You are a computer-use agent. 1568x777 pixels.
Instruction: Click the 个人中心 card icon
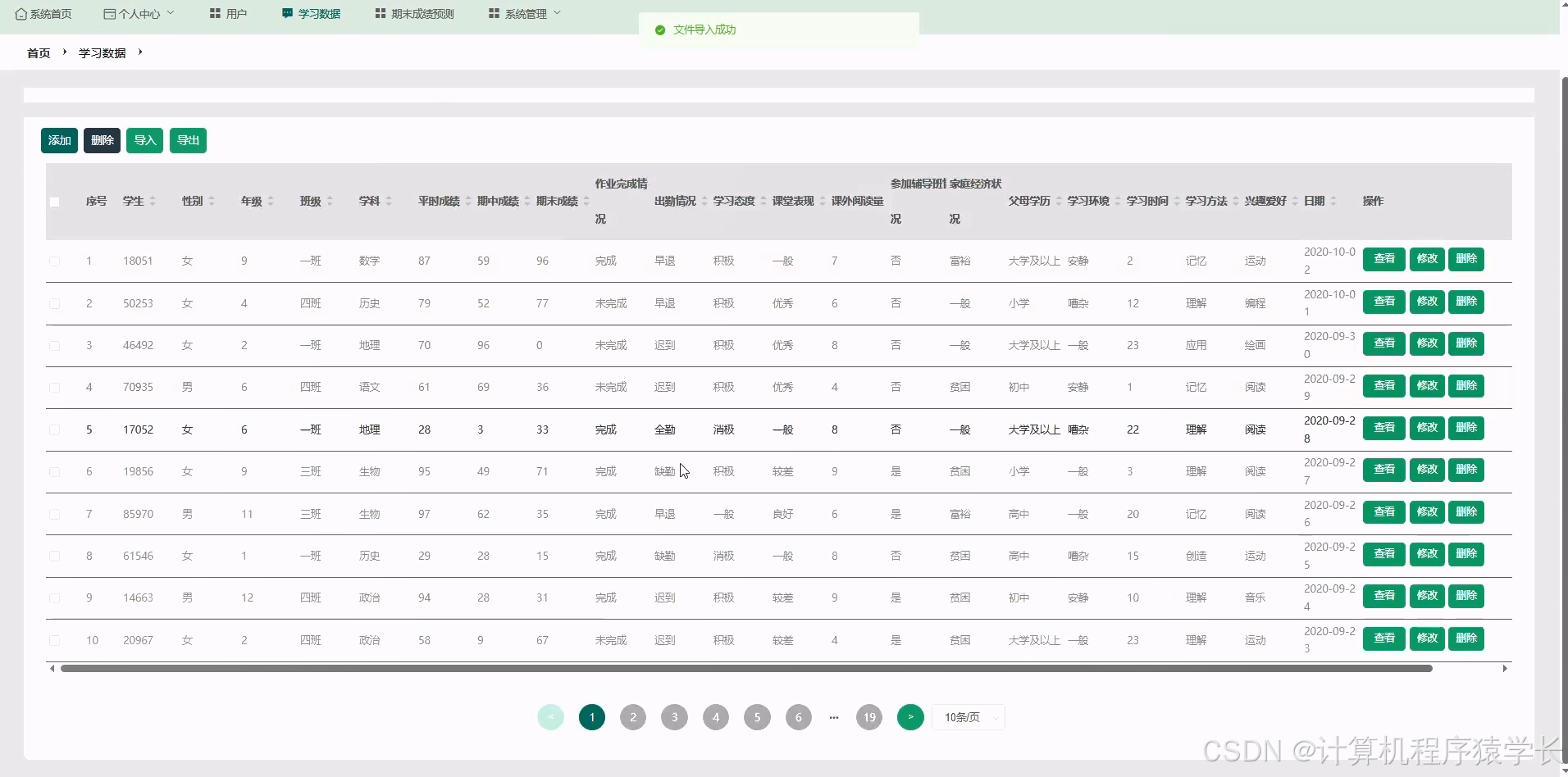(x=109, y=14)
